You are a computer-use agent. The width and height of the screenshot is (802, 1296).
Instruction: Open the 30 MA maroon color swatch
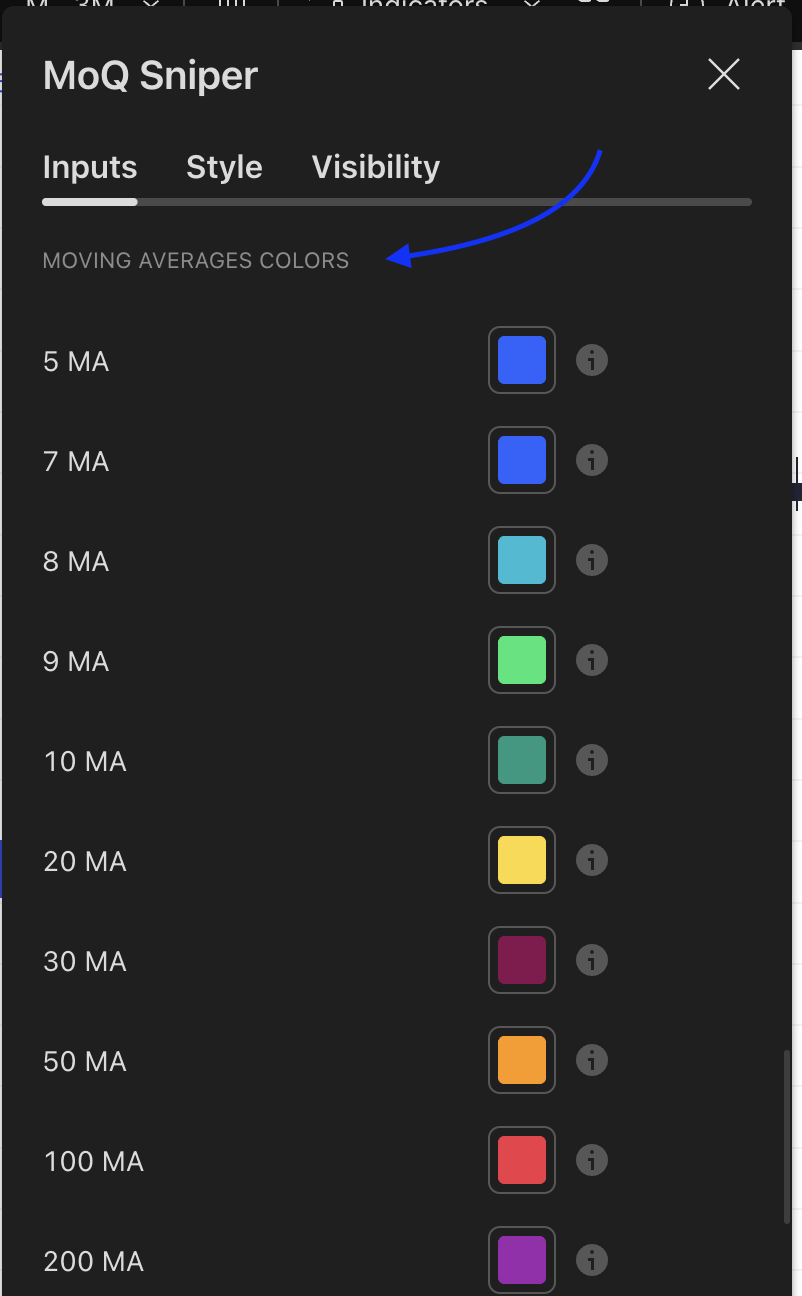[x=522, y=960]
